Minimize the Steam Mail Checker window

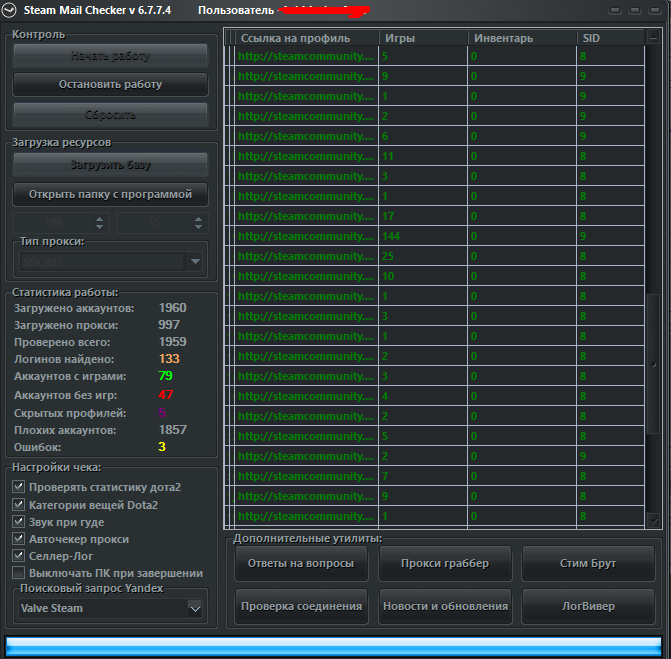point(617,10)
